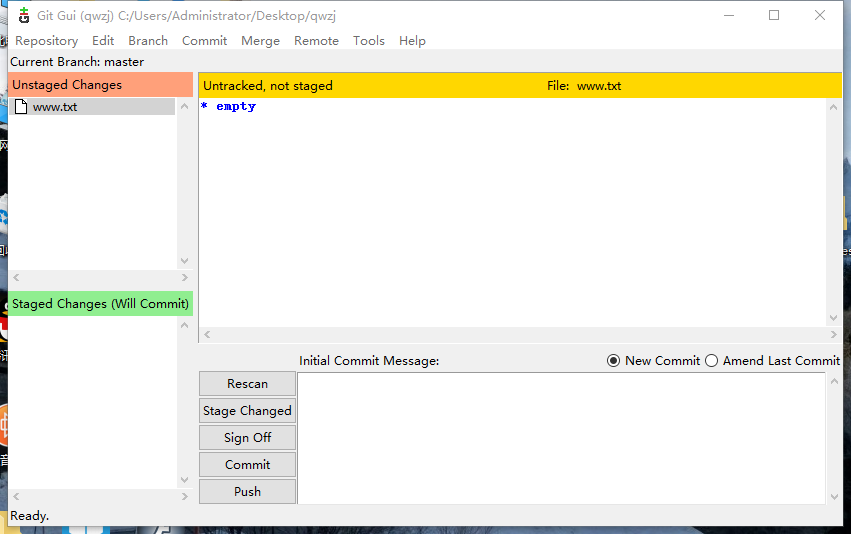Click the diff pane scroll up arrow
851x534 pixels.
[x=834, y=107]
